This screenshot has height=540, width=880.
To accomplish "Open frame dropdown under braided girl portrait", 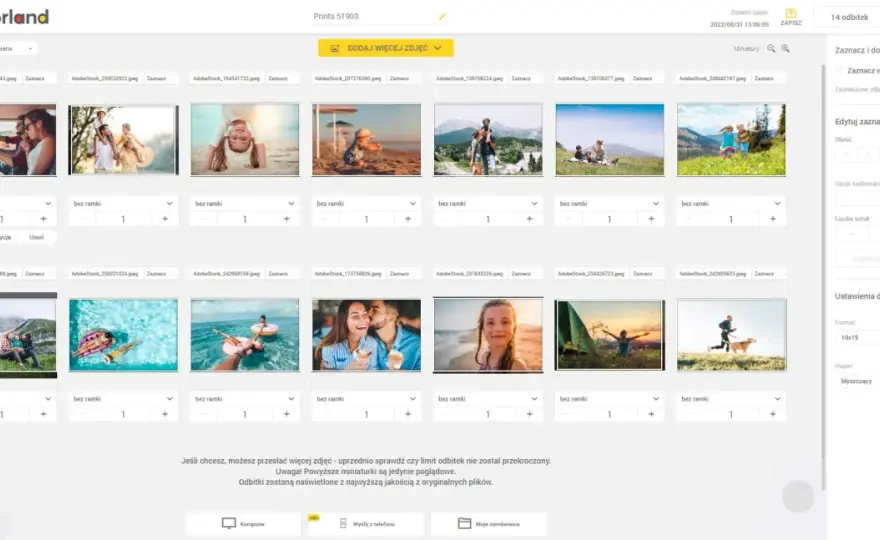I will (x=488, y=399).
